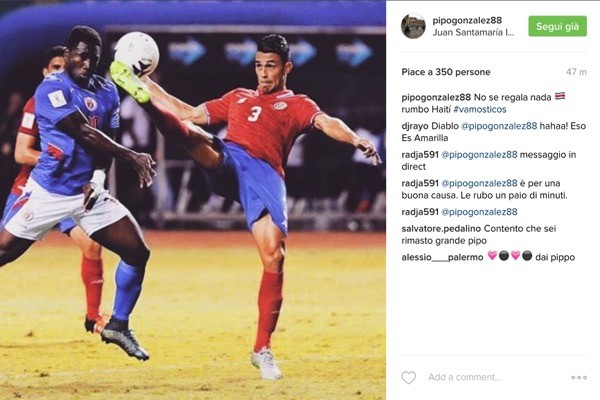Click the soccer match photo
600x400 pixels.
[x=193, y=200]
